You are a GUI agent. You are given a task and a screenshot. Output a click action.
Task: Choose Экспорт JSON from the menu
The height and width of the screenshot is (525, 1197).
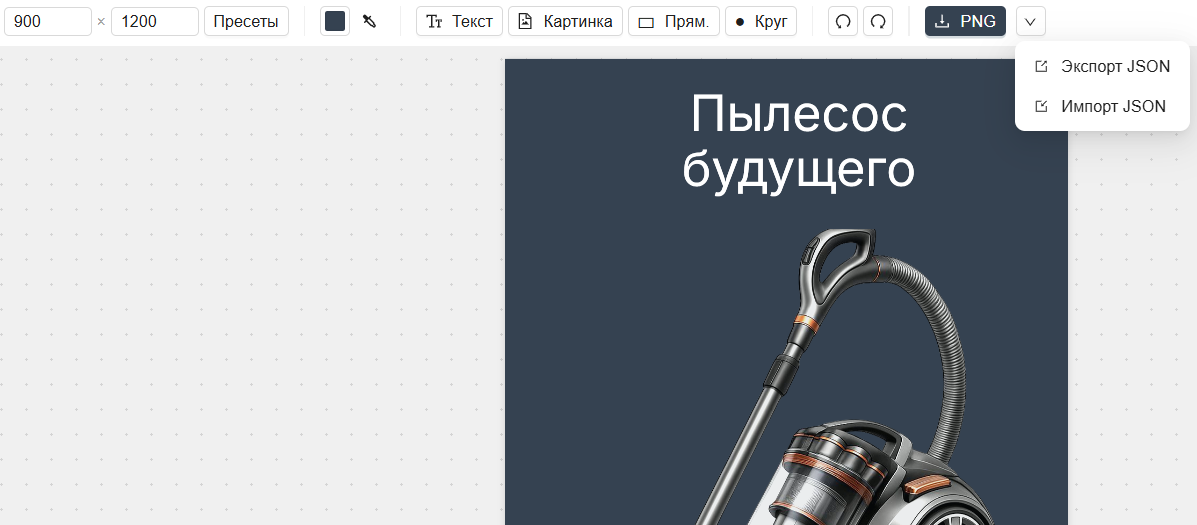pyautogui.click(x=1102, y=66)
